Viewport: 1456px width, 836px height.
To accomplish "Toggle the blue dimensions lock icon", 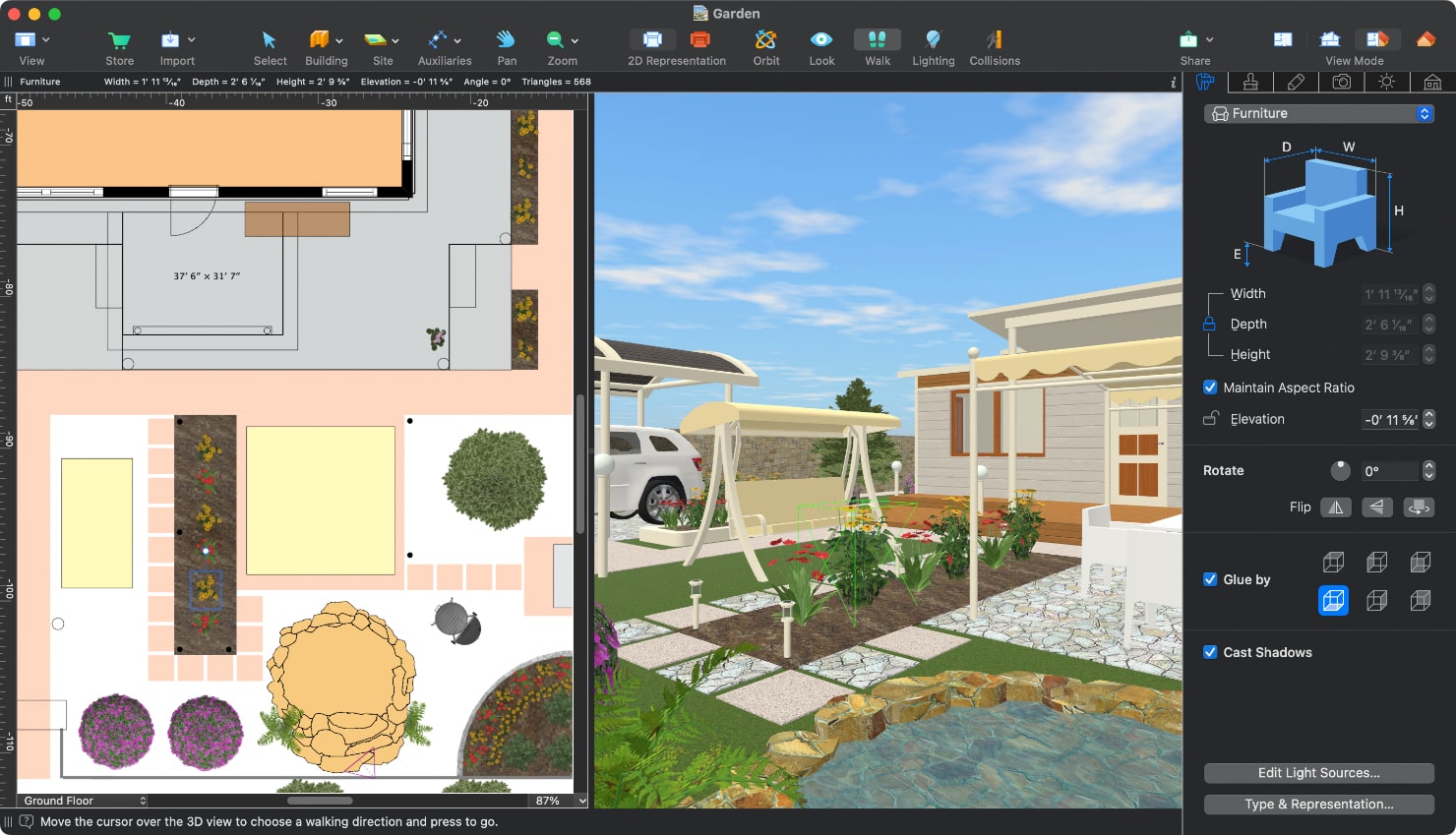I will pos(1209,324).
